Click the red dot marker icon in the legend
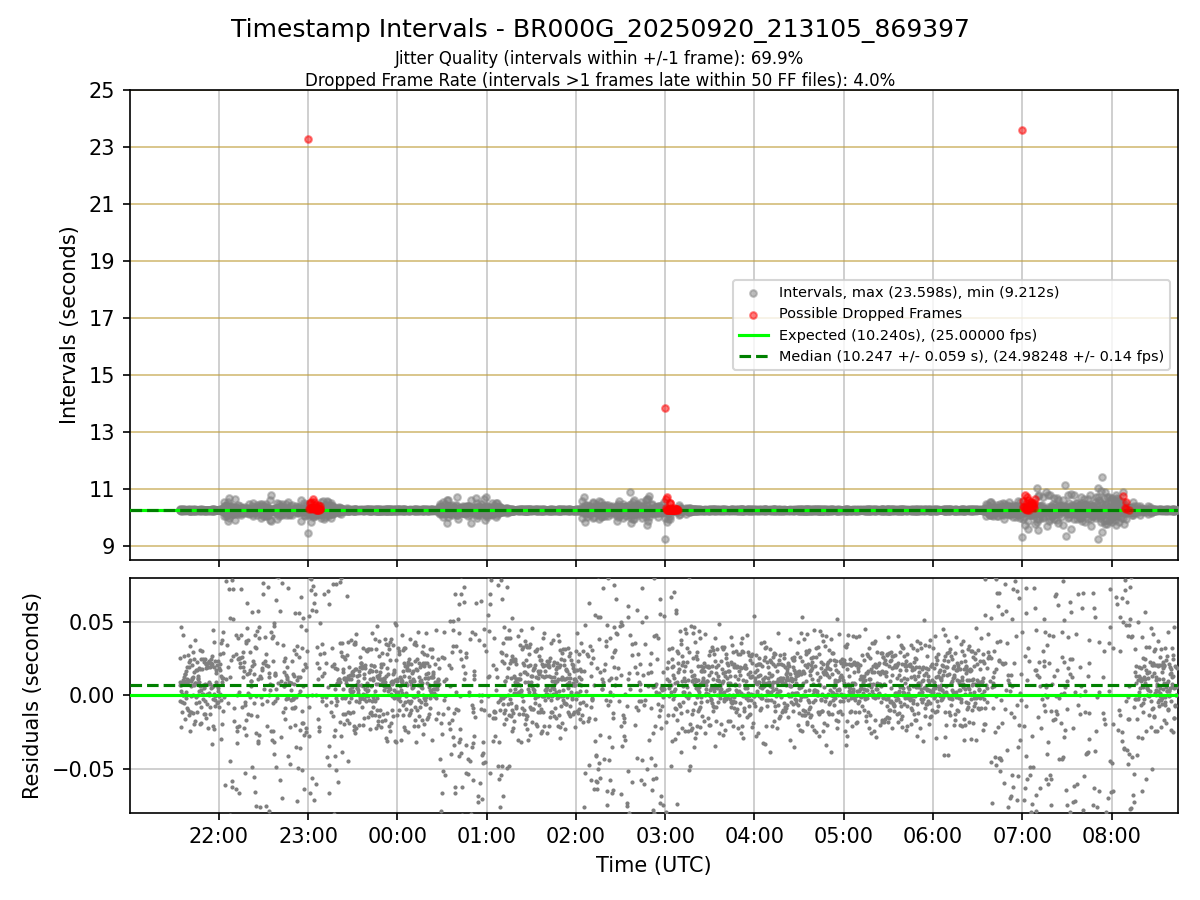1200x900 pixels. coord(754,314)
